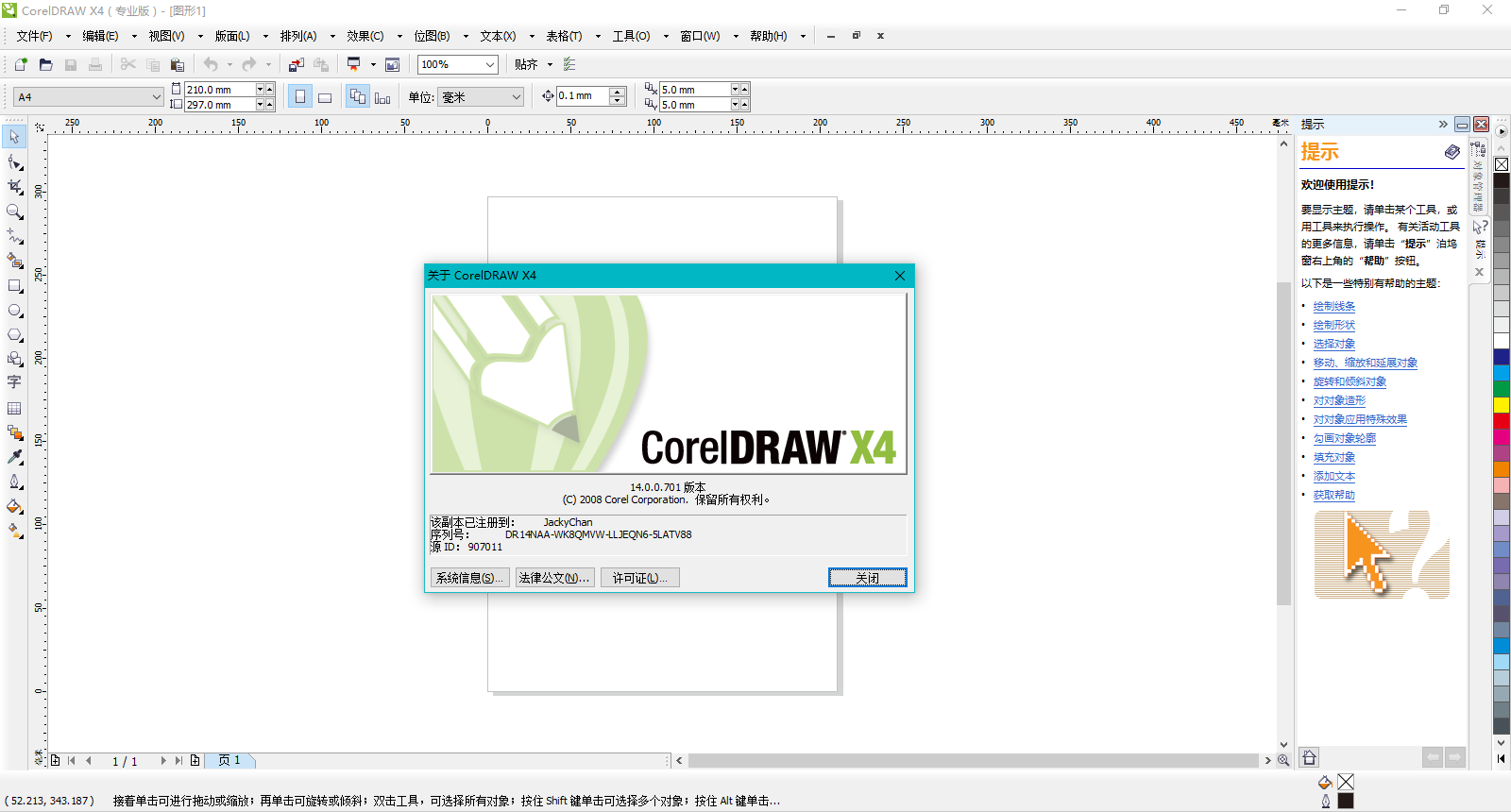Close the About CorelDRAW X4 dialog

[900, 276]
